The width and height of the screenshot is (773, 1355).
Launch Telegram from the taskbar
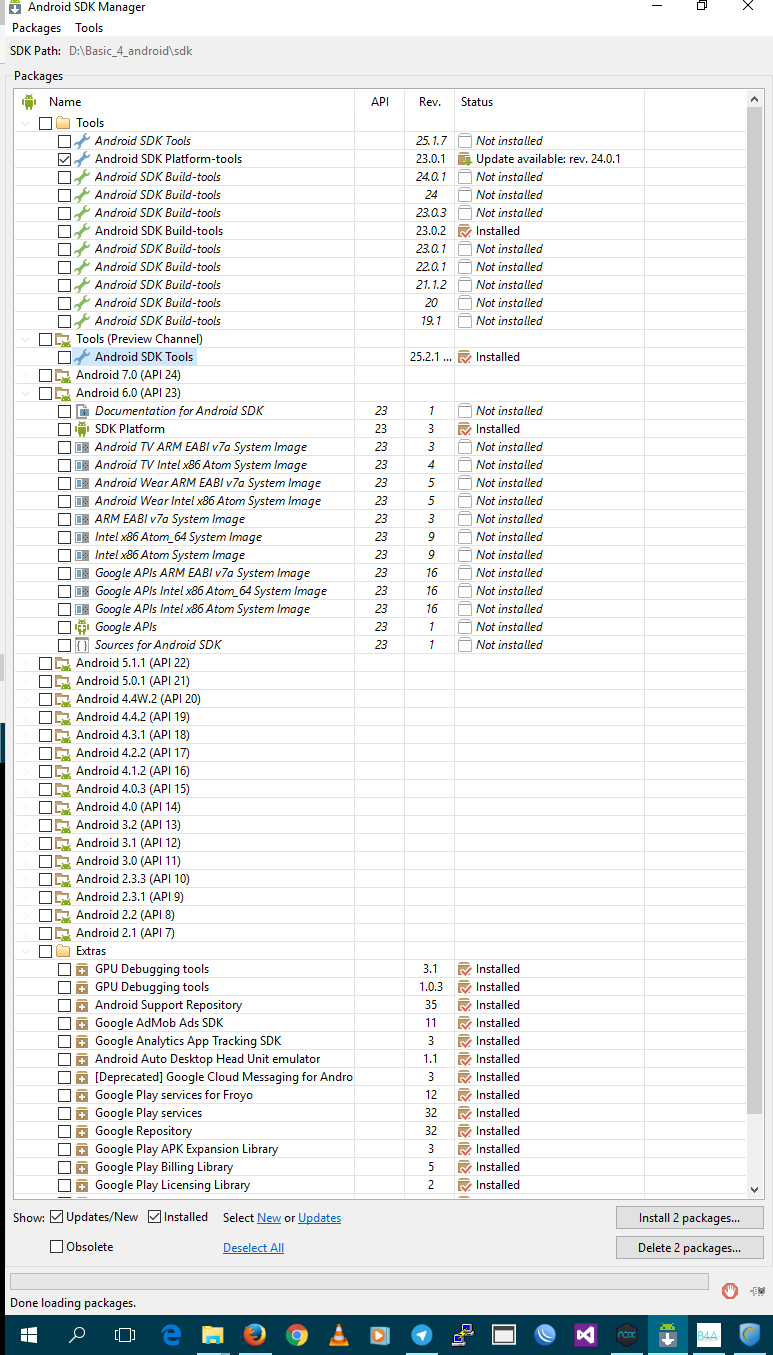[421, 1335]
